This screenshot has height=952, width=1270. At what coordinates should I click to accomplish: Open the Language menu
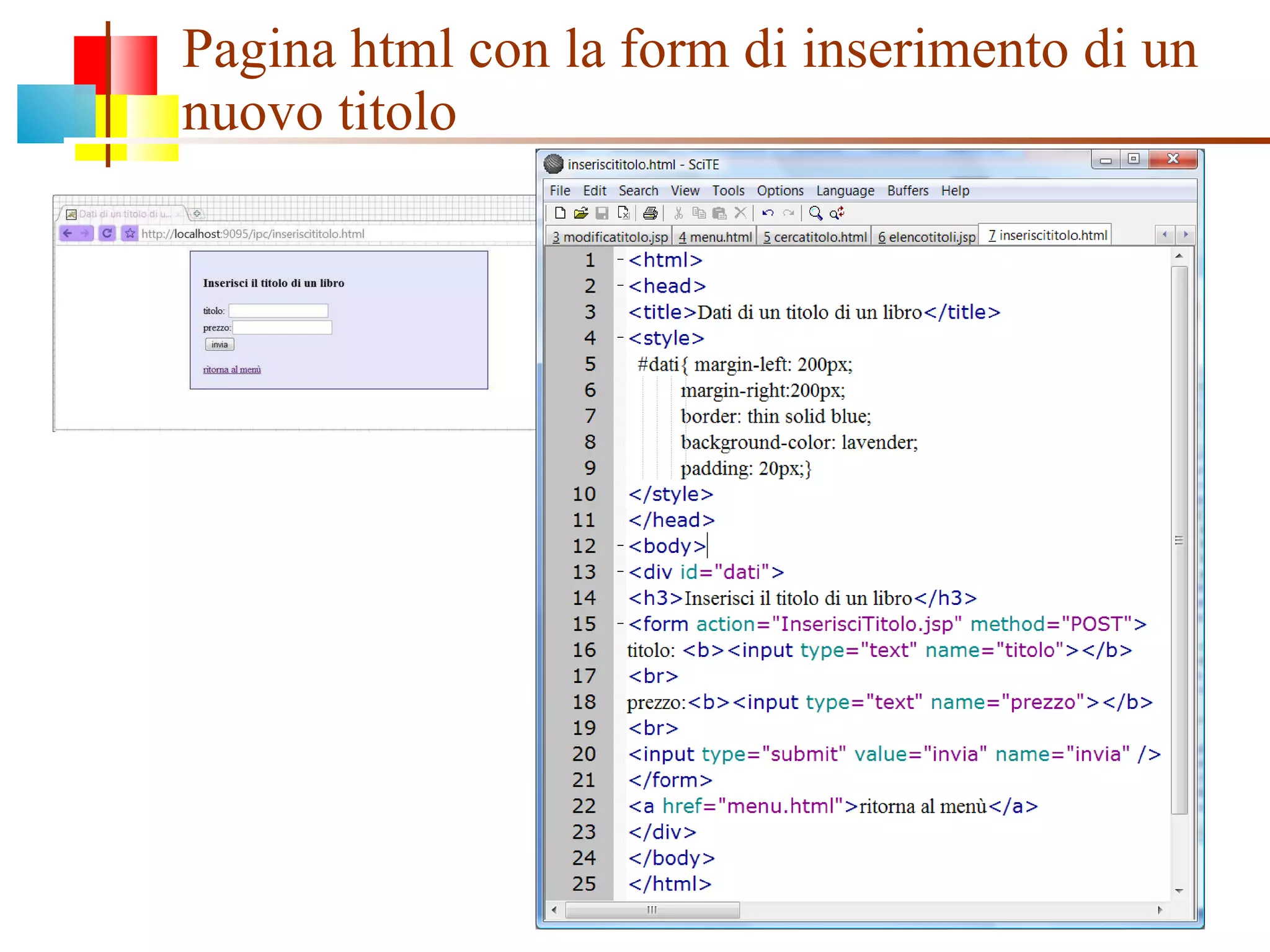pyautogui.click(x=845, y=191)
